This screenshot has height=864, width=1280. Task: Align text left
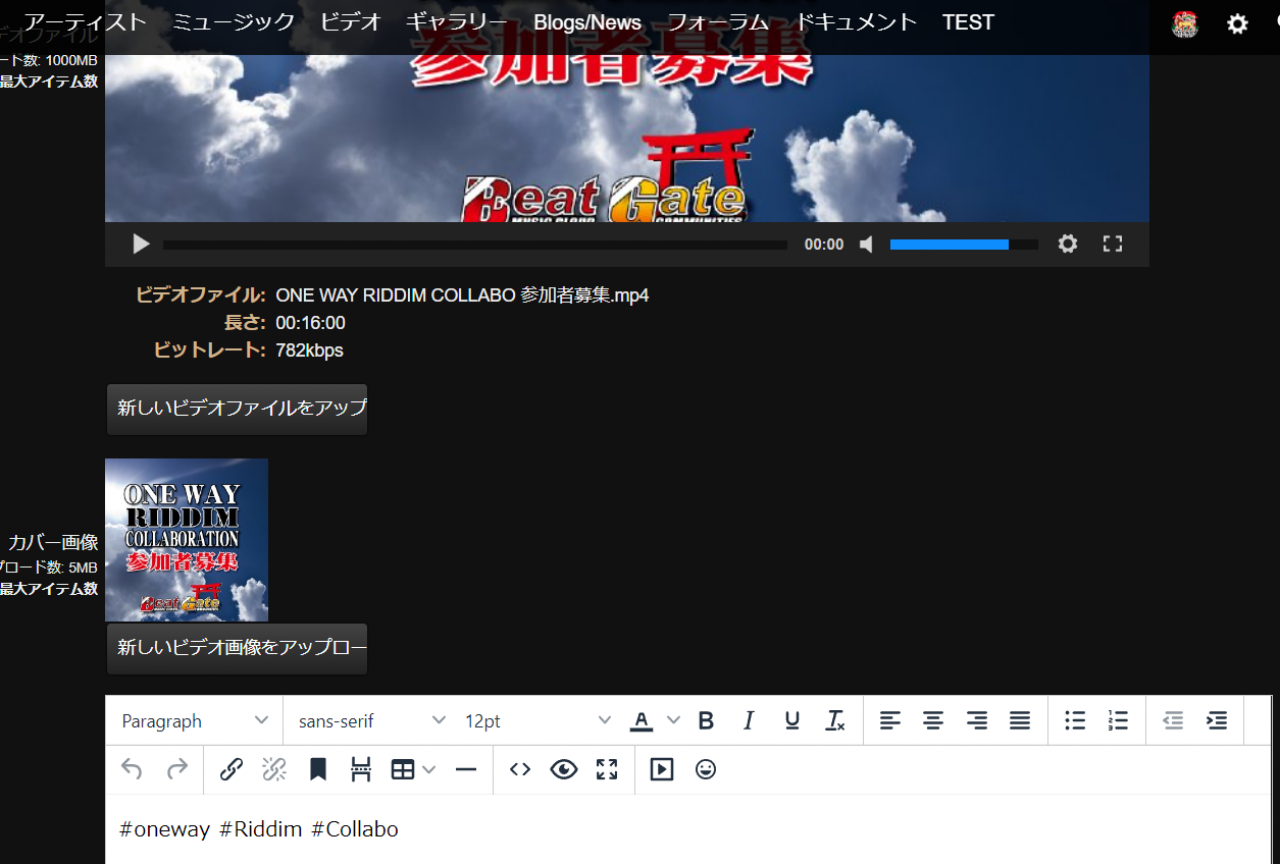click(890, 721)
